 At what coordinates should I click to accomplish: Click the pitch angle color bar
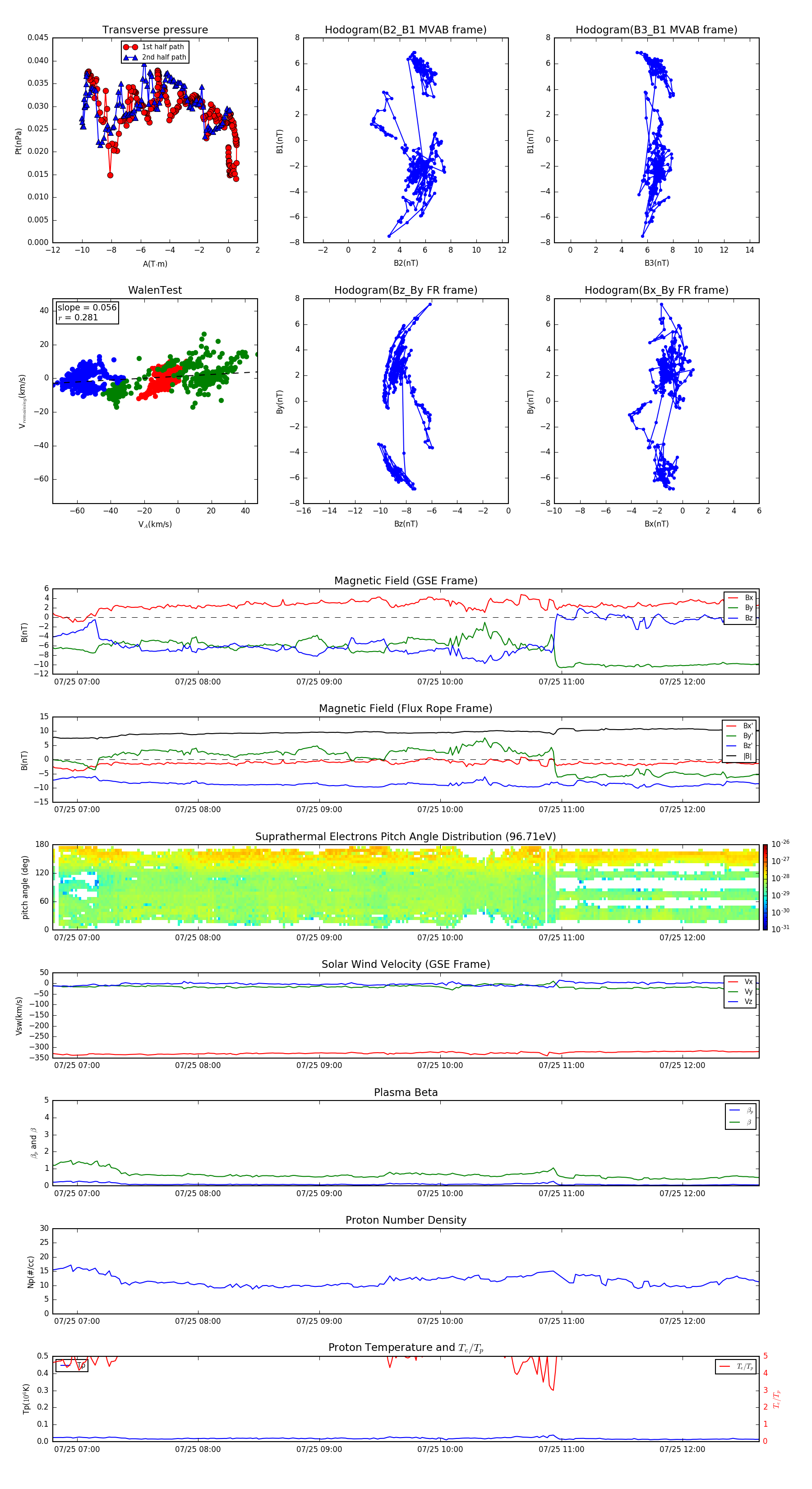point(765,887)
